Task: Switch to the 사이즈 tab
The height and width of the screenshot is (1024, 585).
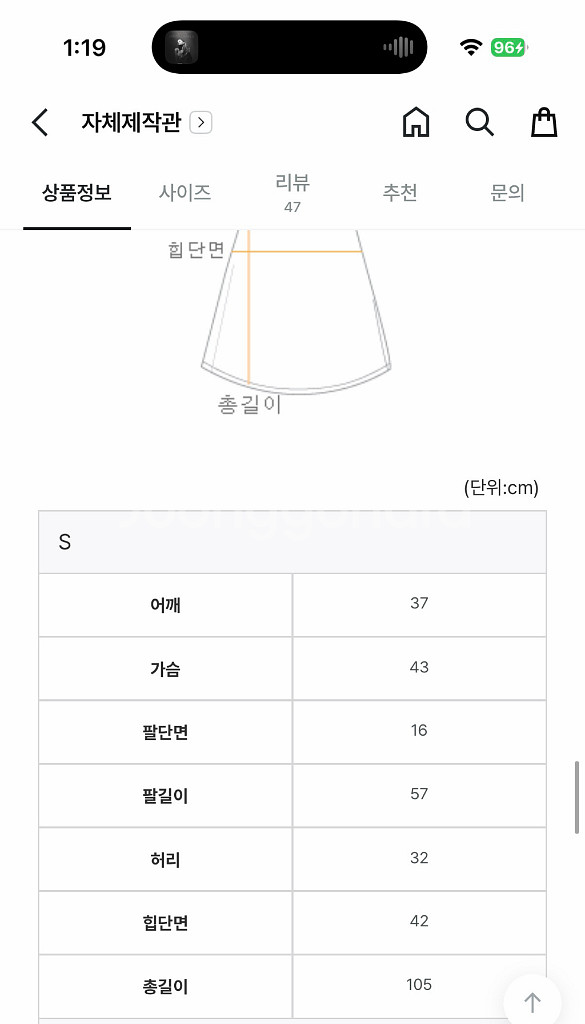Action: 184,193
